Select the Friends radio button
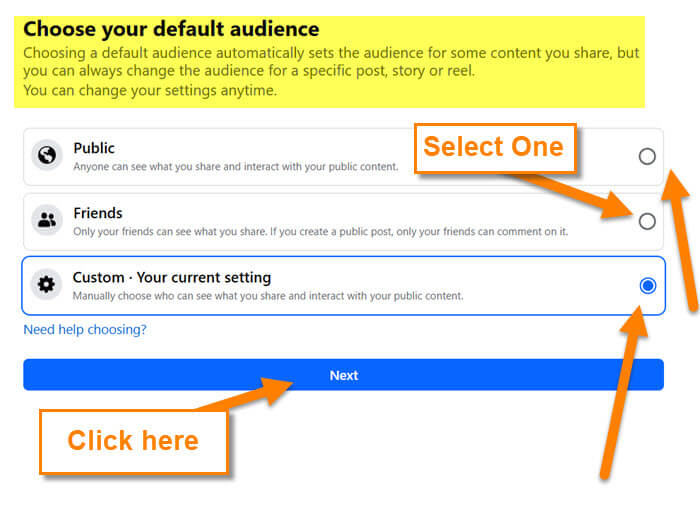The image size is (700, 512). coord(647,221)
